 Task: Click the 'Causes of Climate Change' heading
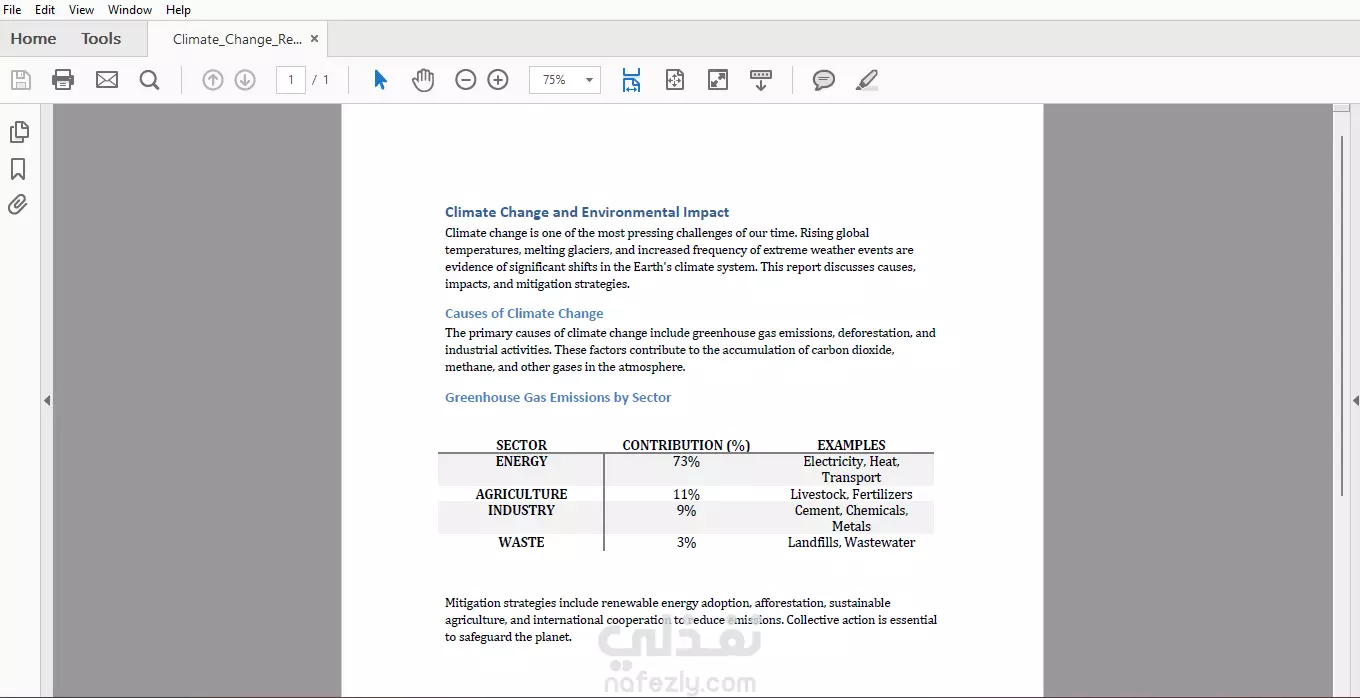click(x=524, y=313)
